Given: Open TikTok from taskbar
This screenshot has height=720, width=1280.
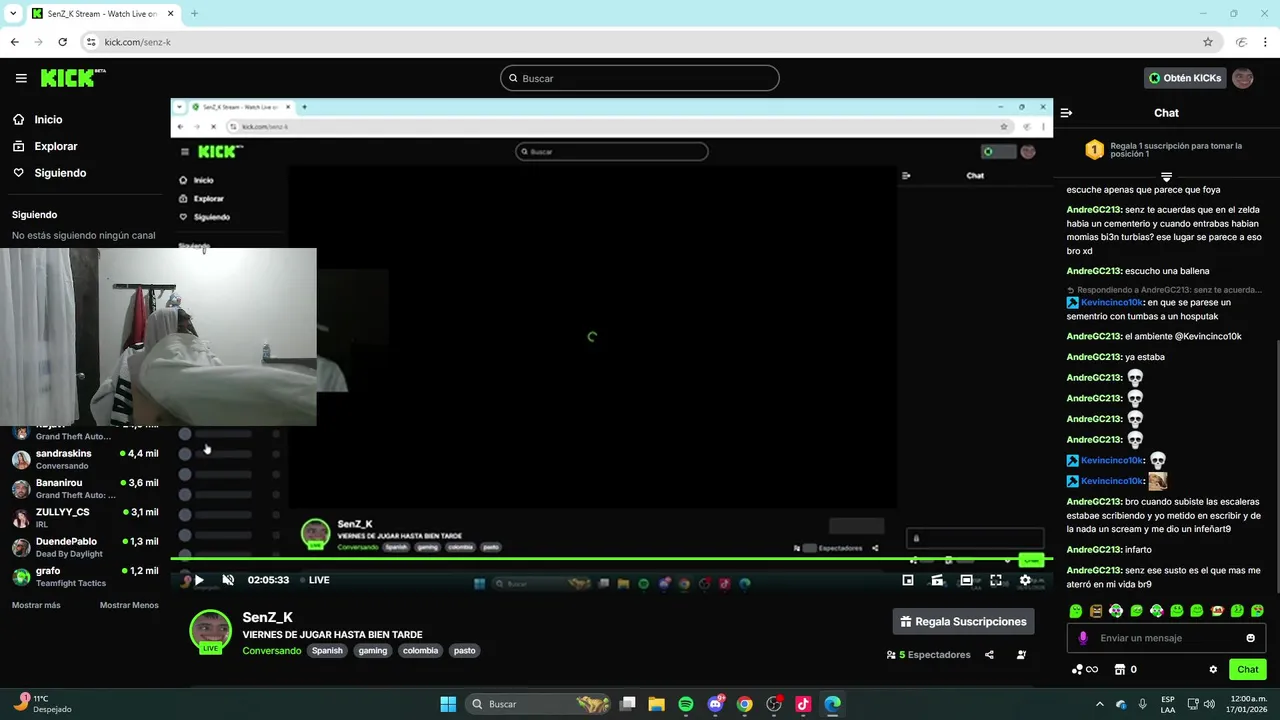Looking at the screenshot, I should [x=803, y=704].
